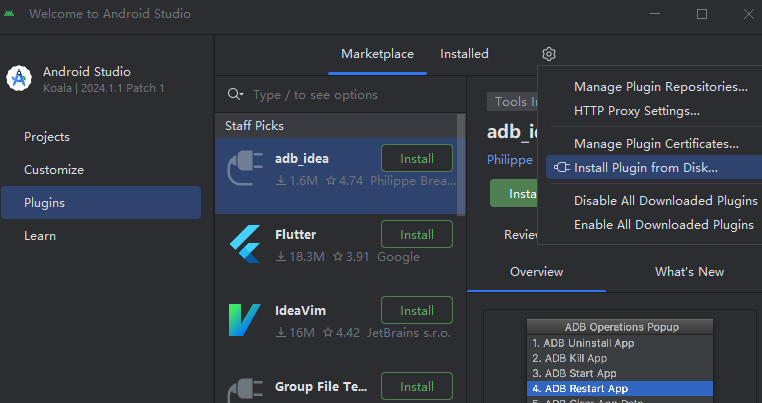Select Plugins in sidebar
The height and width of the screenshot is (403, 762).
pos(101,203)
